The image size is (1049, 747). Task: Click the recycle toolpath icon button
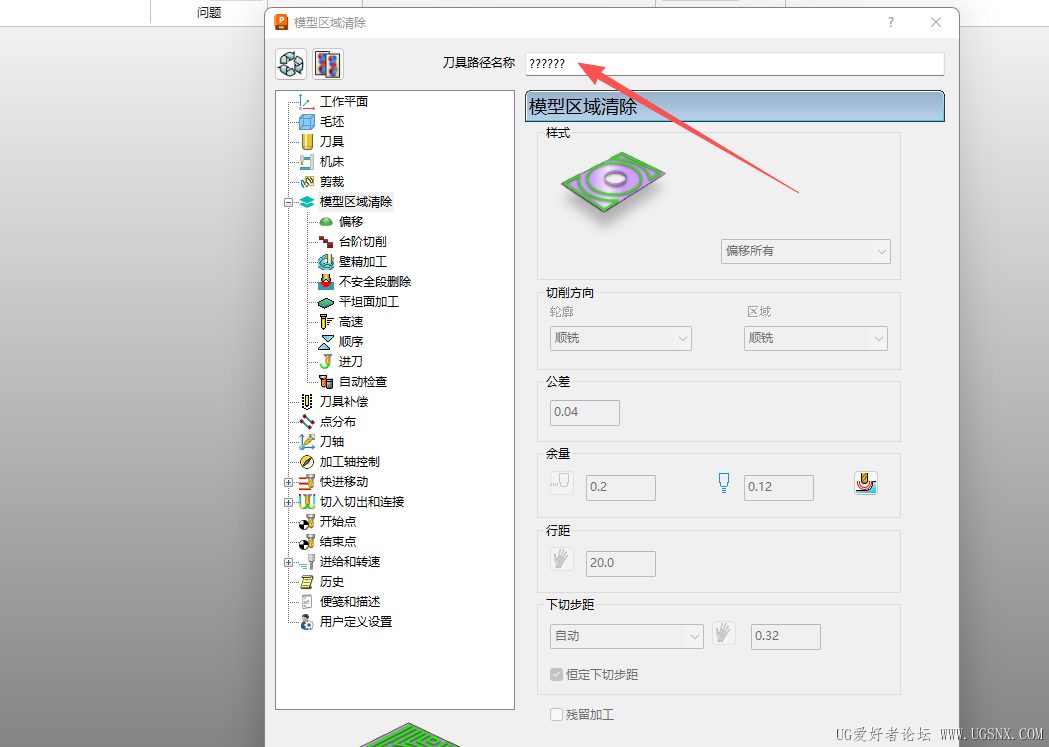pyautogui.click(x=291, y=64)
